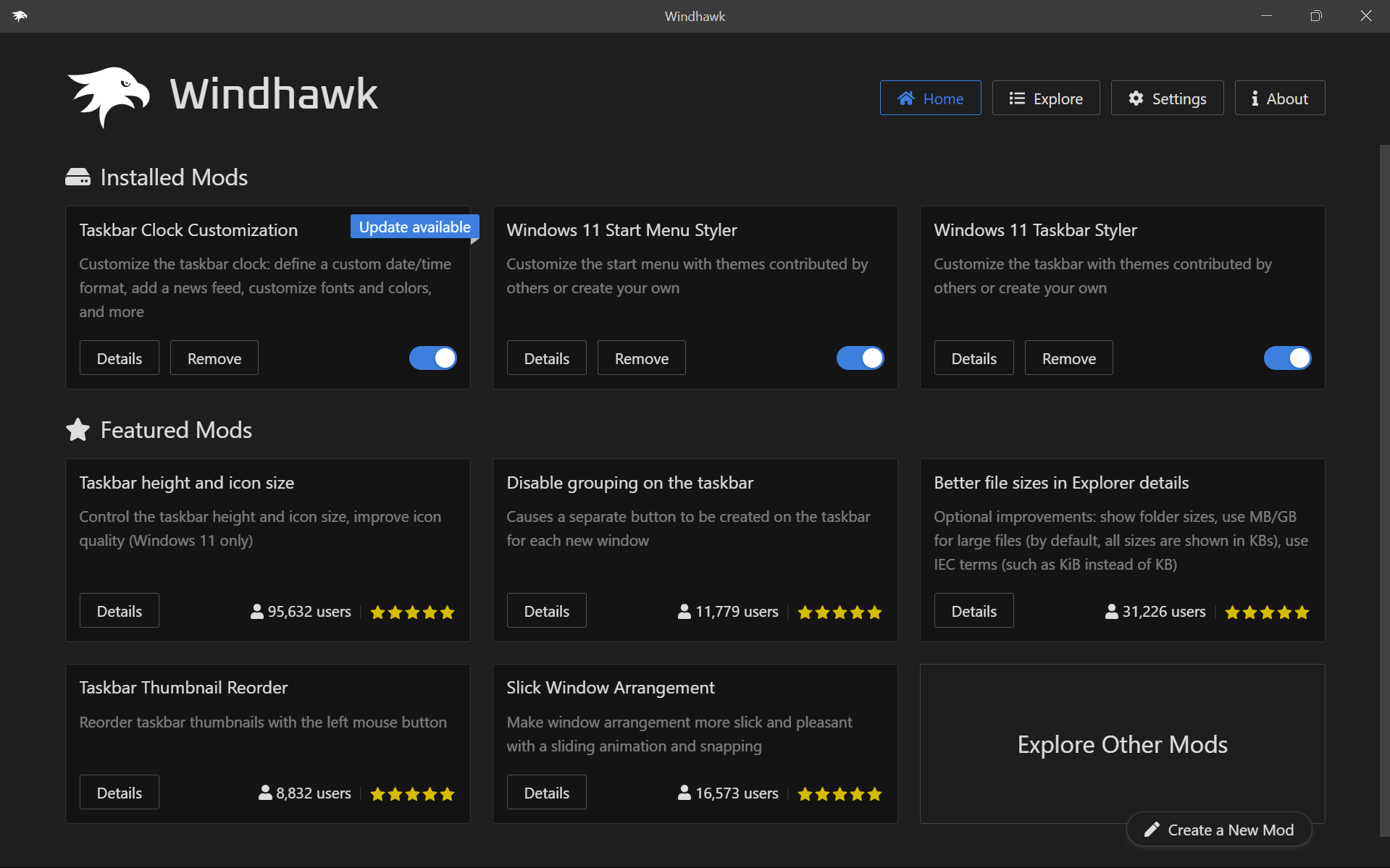Click users icon for Taskbar height mod
1390x868 pixels.
tap(256, 612)
